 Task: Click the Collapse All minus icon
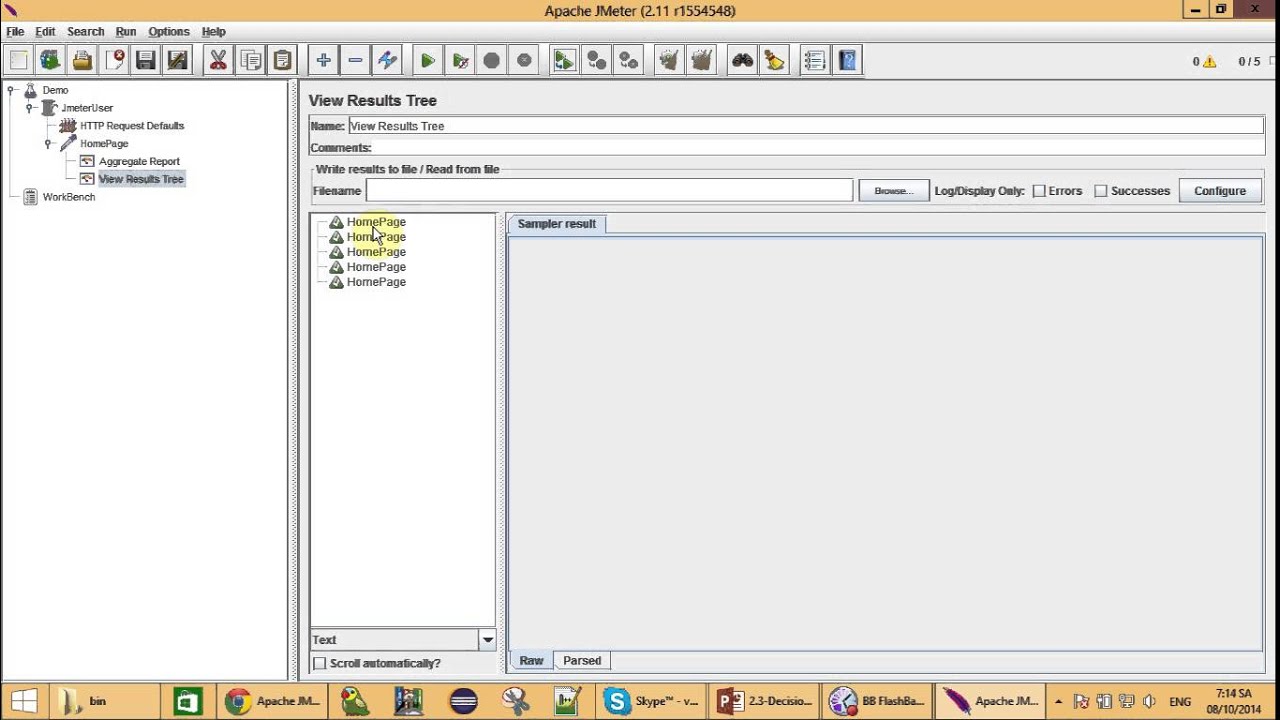click(355, 61)
